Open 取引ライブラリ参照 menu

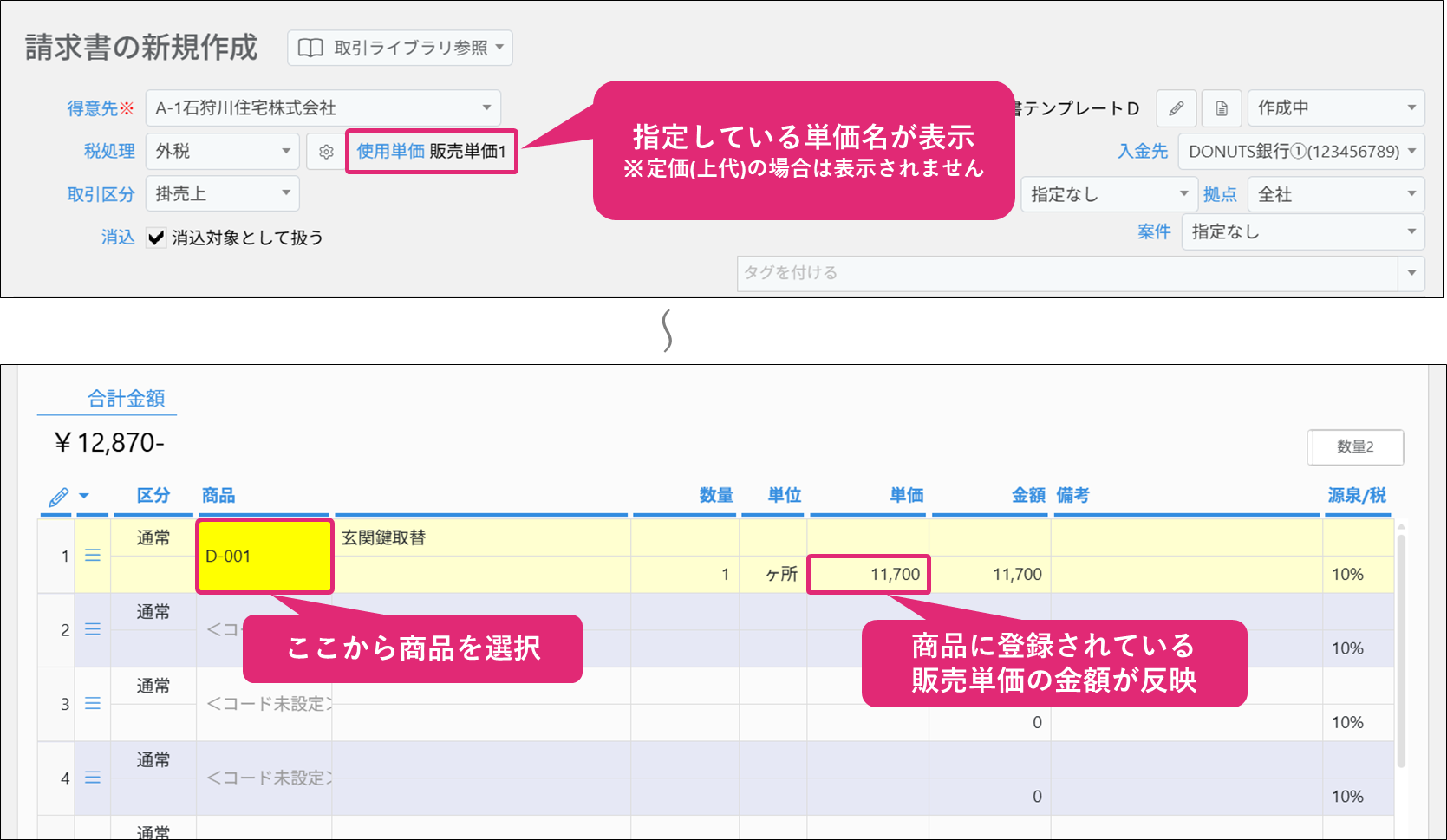pyautogui.click(x=400, y=49)
